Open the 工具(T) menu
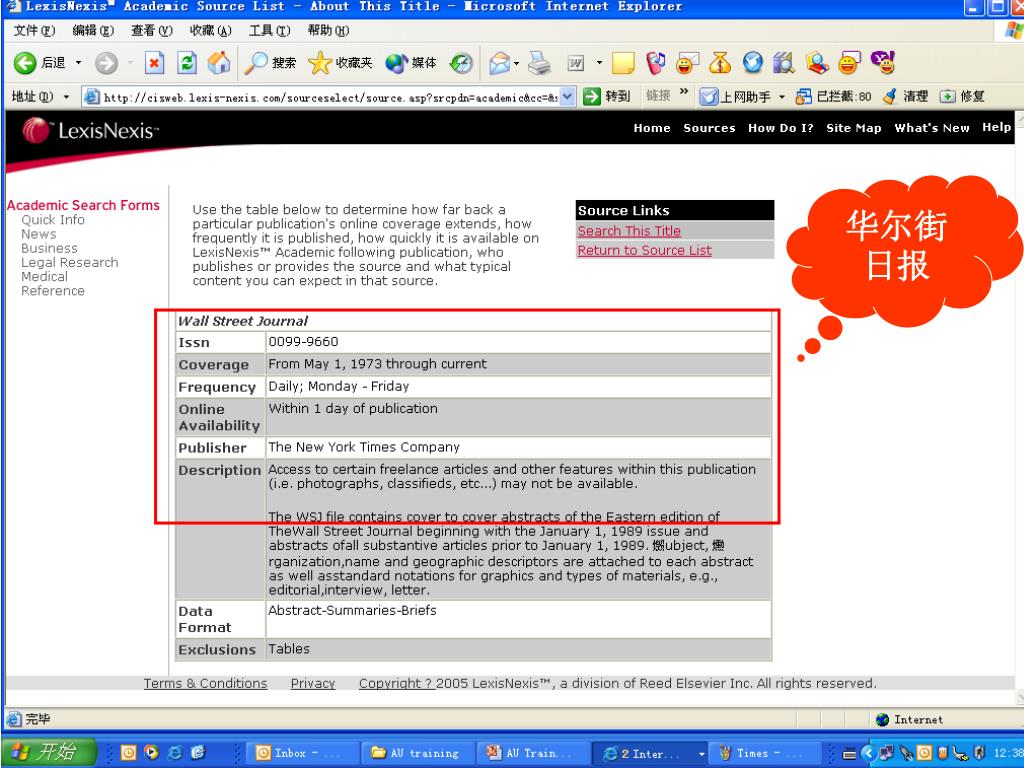1024x768 pixels. click(x=269, y=30)
